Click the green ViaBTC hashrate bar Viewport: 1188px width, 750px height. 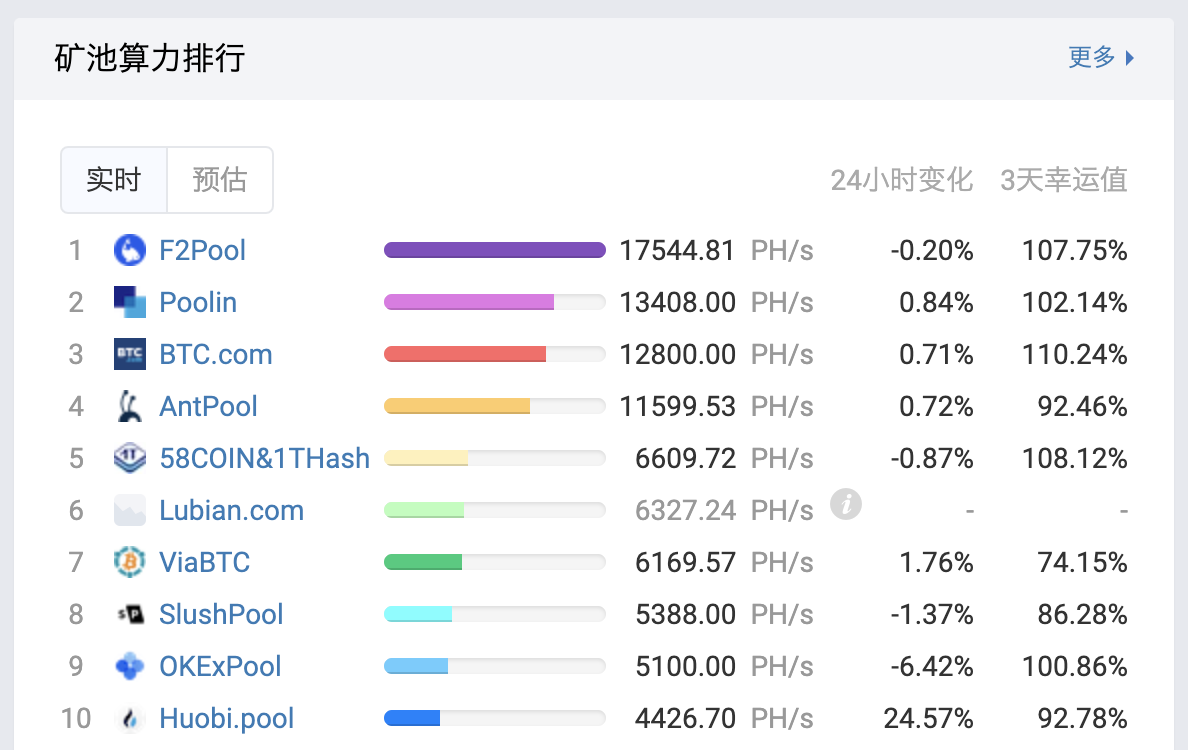click(423, 562)
